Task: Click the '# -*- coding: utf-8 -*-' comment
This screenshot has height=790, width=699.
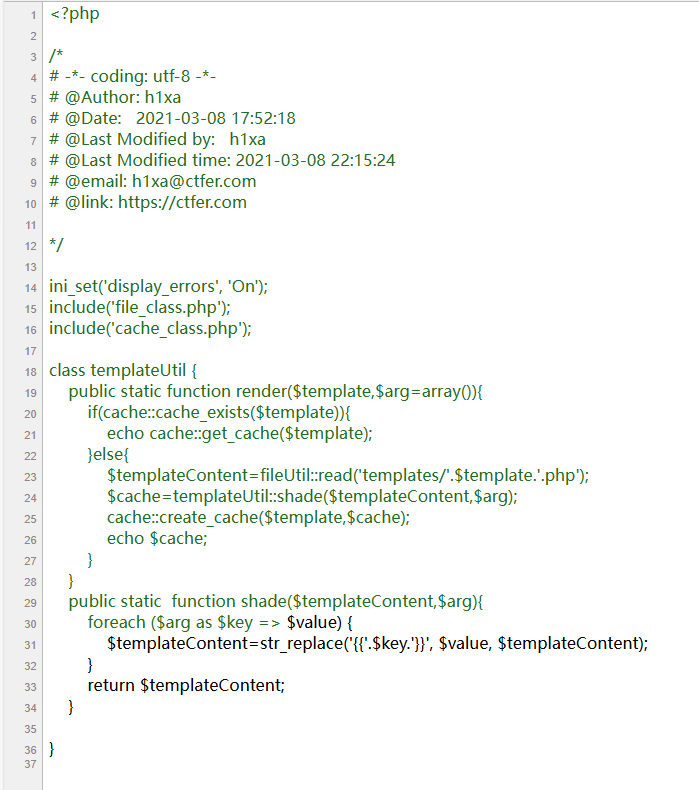Action: 133,77
